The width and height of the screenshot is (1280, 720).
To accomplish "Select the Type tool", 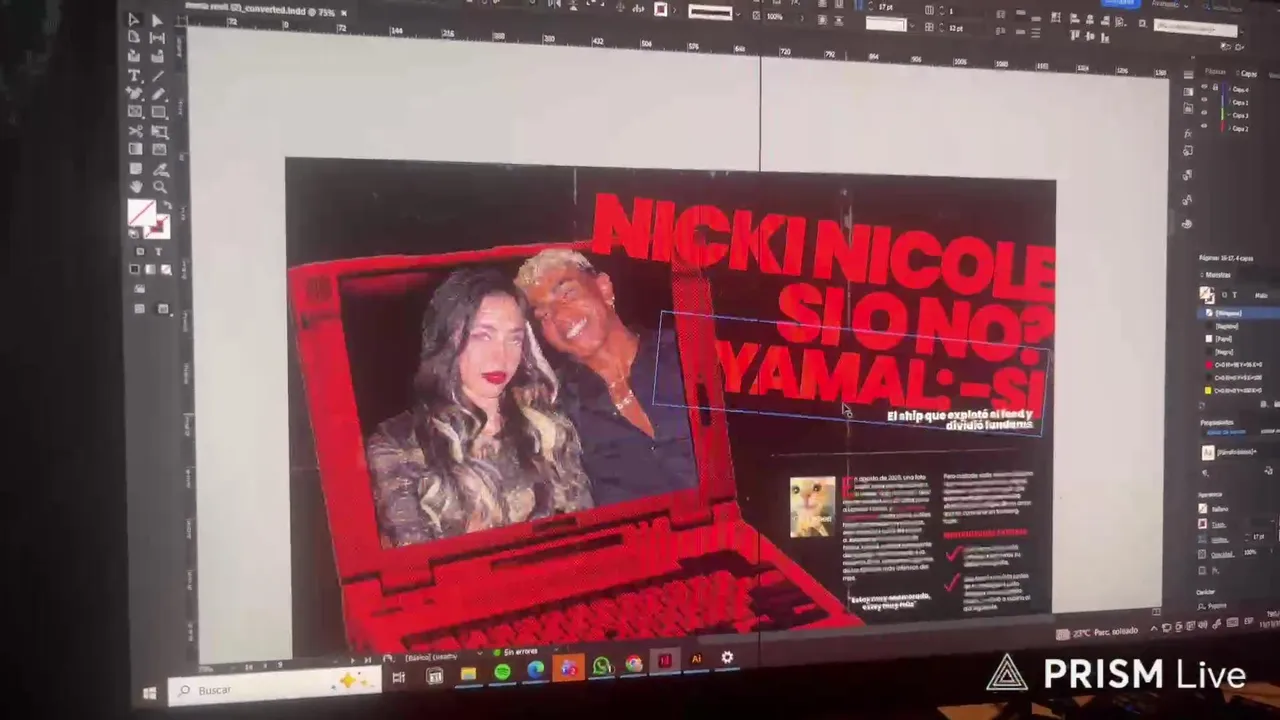I will (134, 75).
